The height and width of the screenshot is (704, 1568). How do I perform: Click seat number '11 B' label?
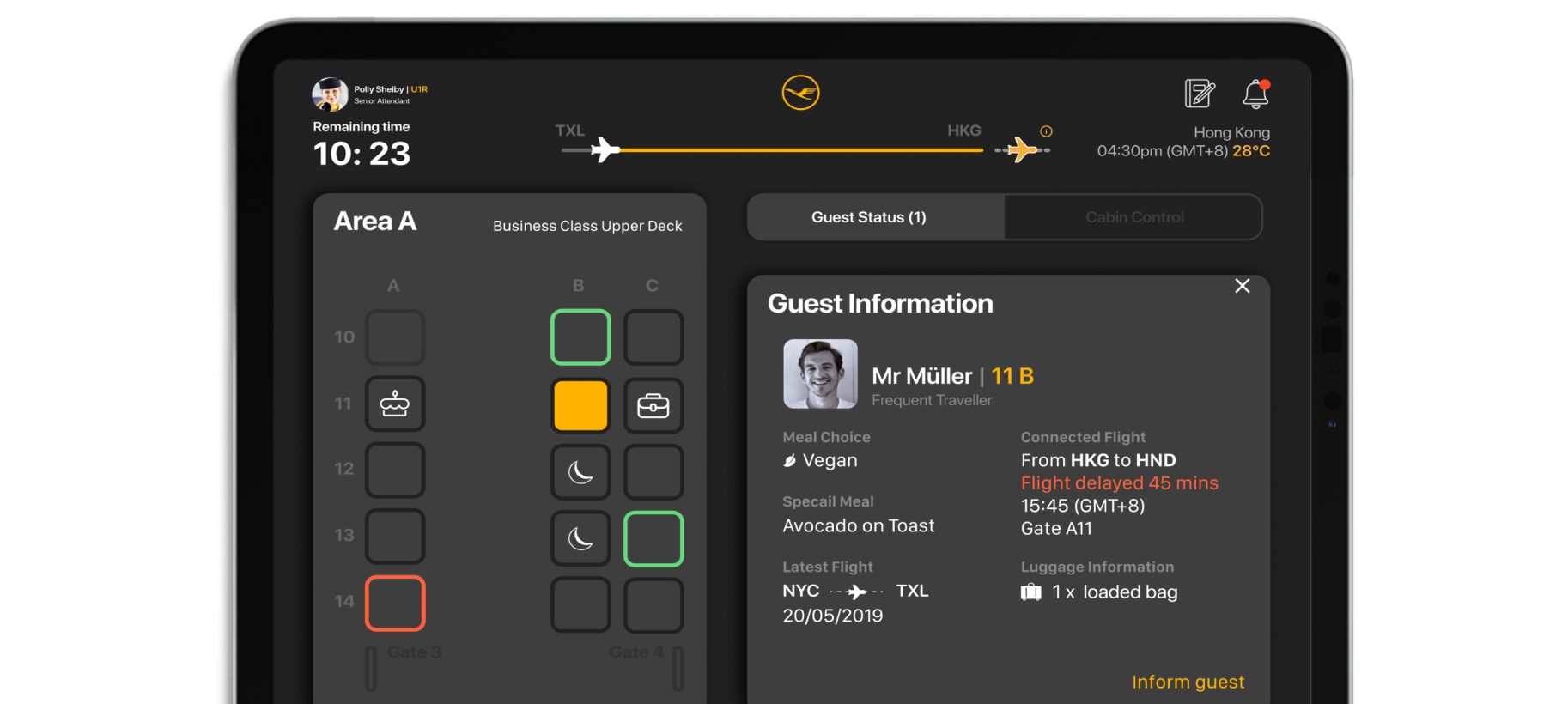(x=1012, y=376)
